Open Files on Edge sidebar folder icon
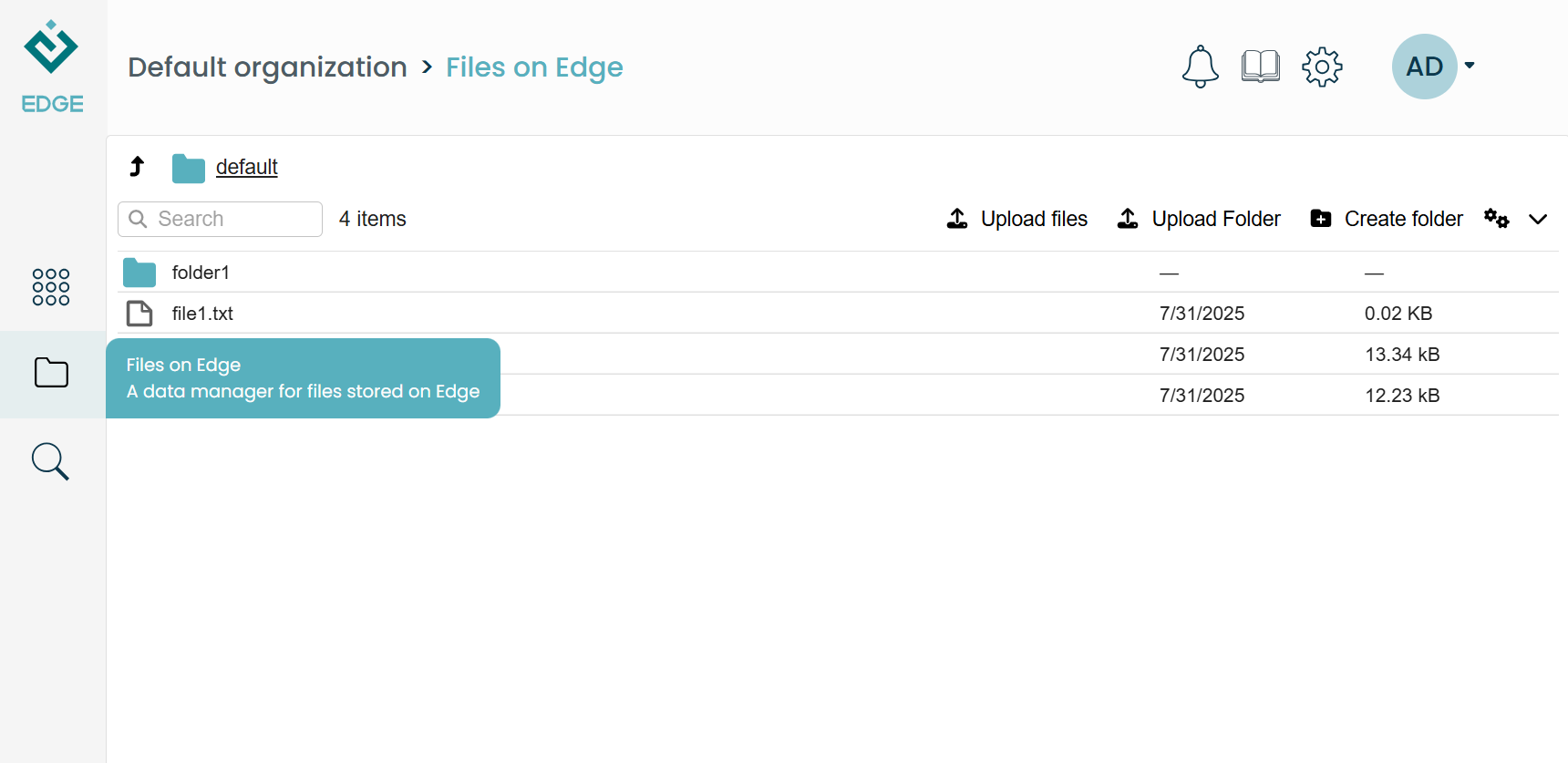This screenshot has height=763, width=1568. pyautogui.click(x=51, y=373)
